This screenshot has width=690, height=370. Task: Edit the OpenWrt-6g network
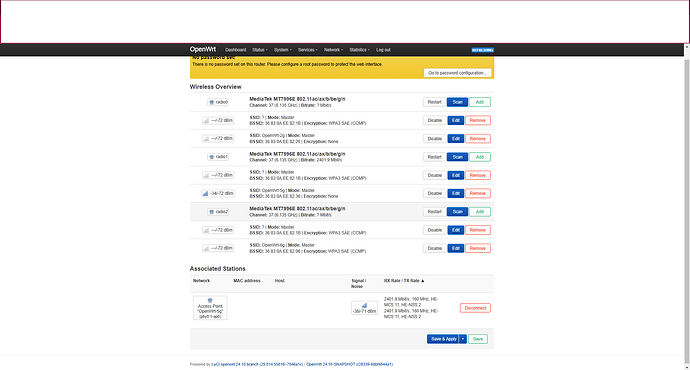(455, 248)
